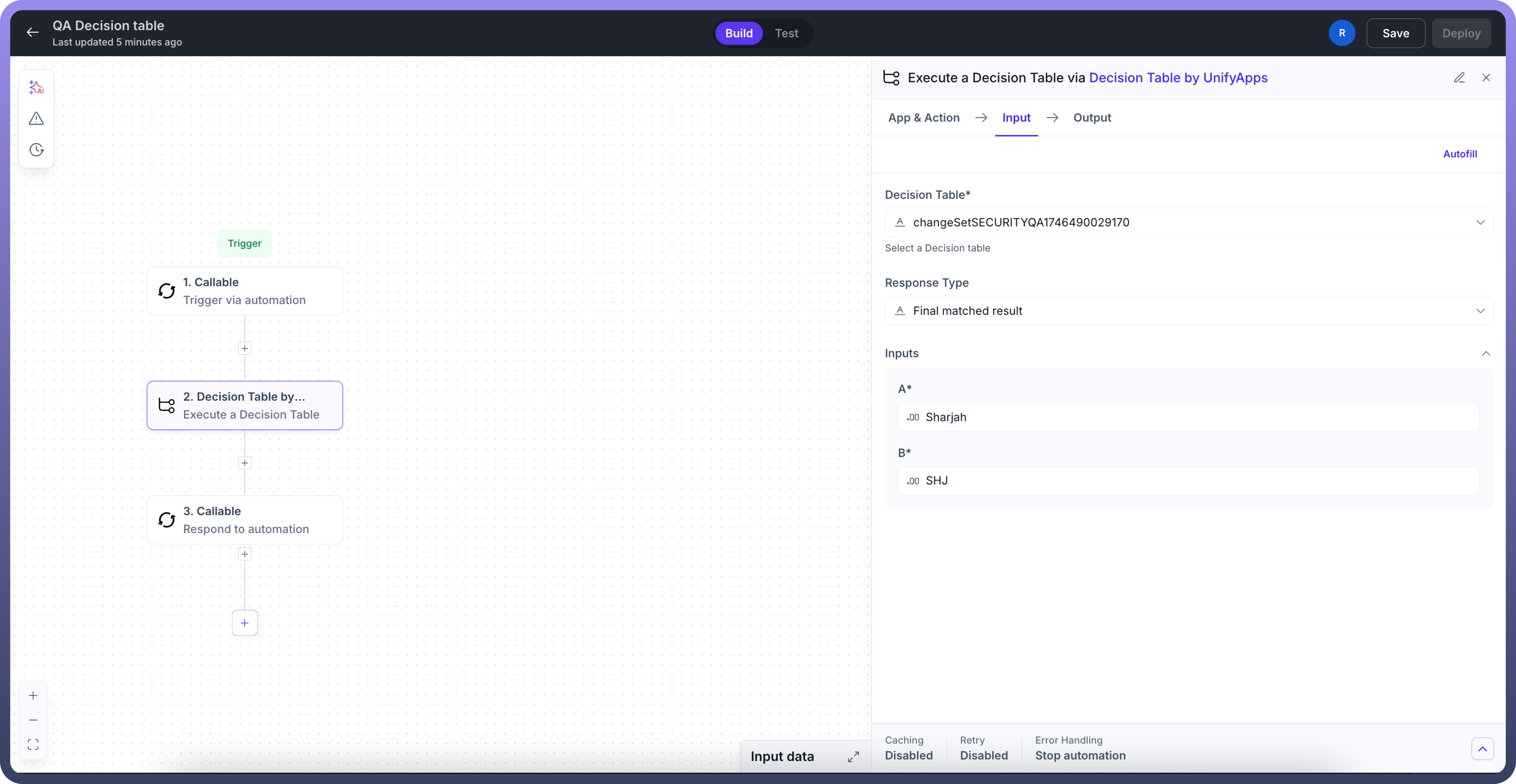The image size is (1516, 784).
Task: Switch to the App & Action tab
Action: tap(923, 118)
